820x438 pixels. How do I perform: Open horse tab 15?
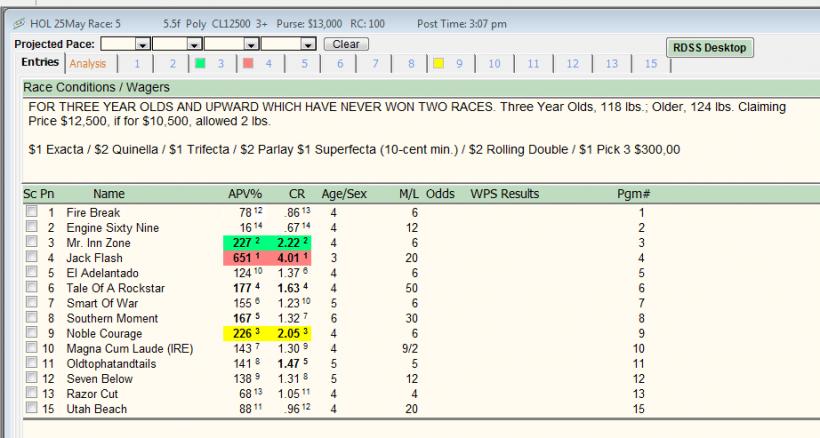pyautogui.click(x=651, y=64)
